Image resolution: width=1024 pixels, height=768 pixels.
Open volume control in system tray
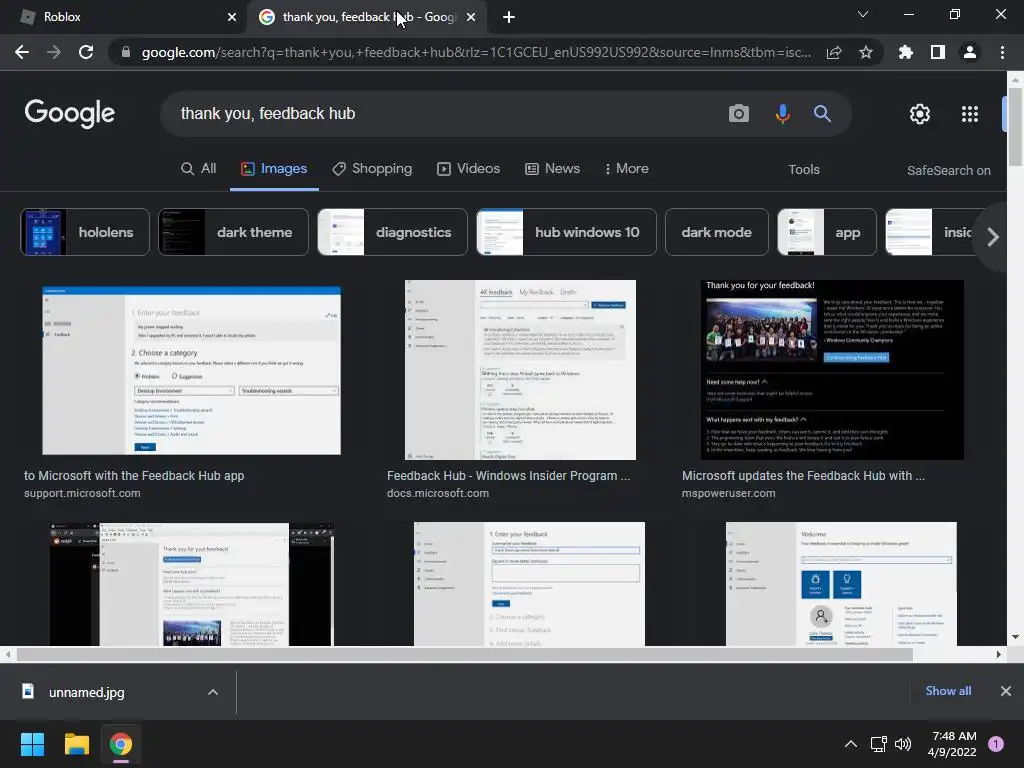pos(903,743)
